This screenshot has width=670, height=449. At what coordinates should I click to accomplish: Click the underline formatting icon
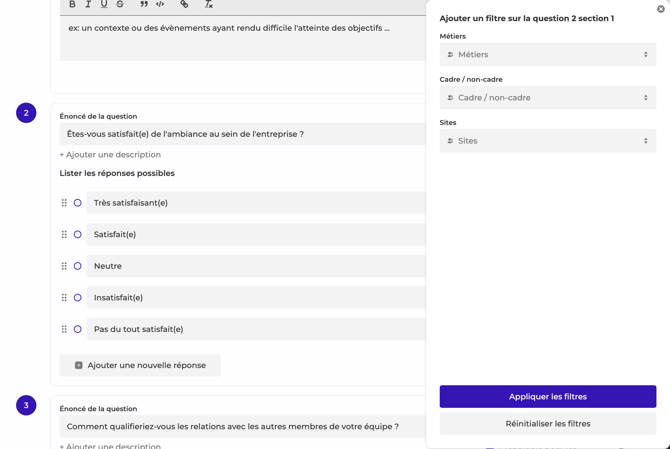(x=104, y=5)
